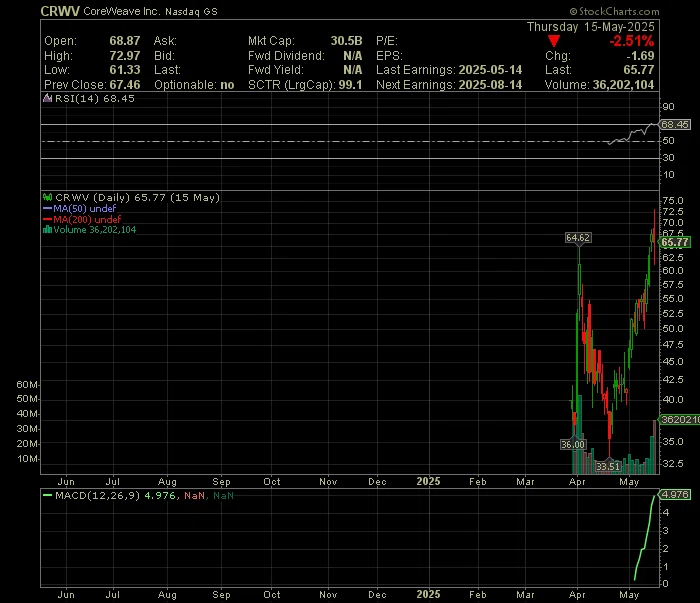The image size is (700, 603).
Task: Click the MA(50) blue line swatch
Action: (x=47, y=208)
